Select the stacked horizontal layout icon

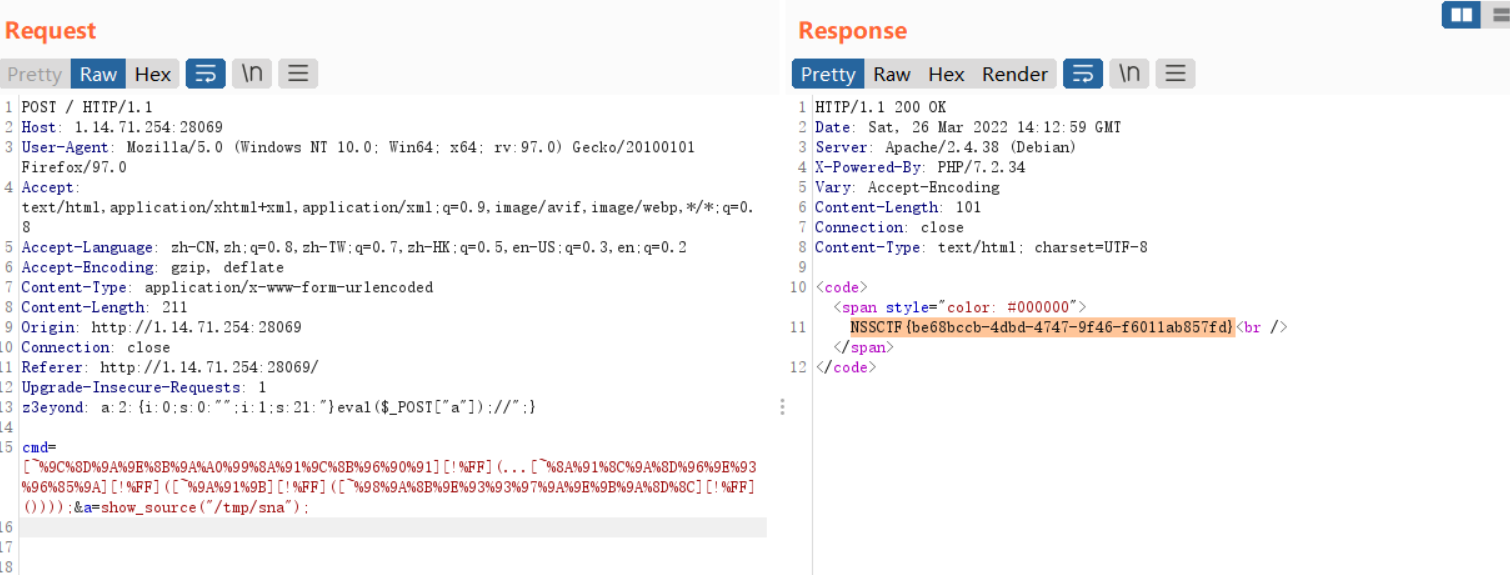click(1499, 15)
